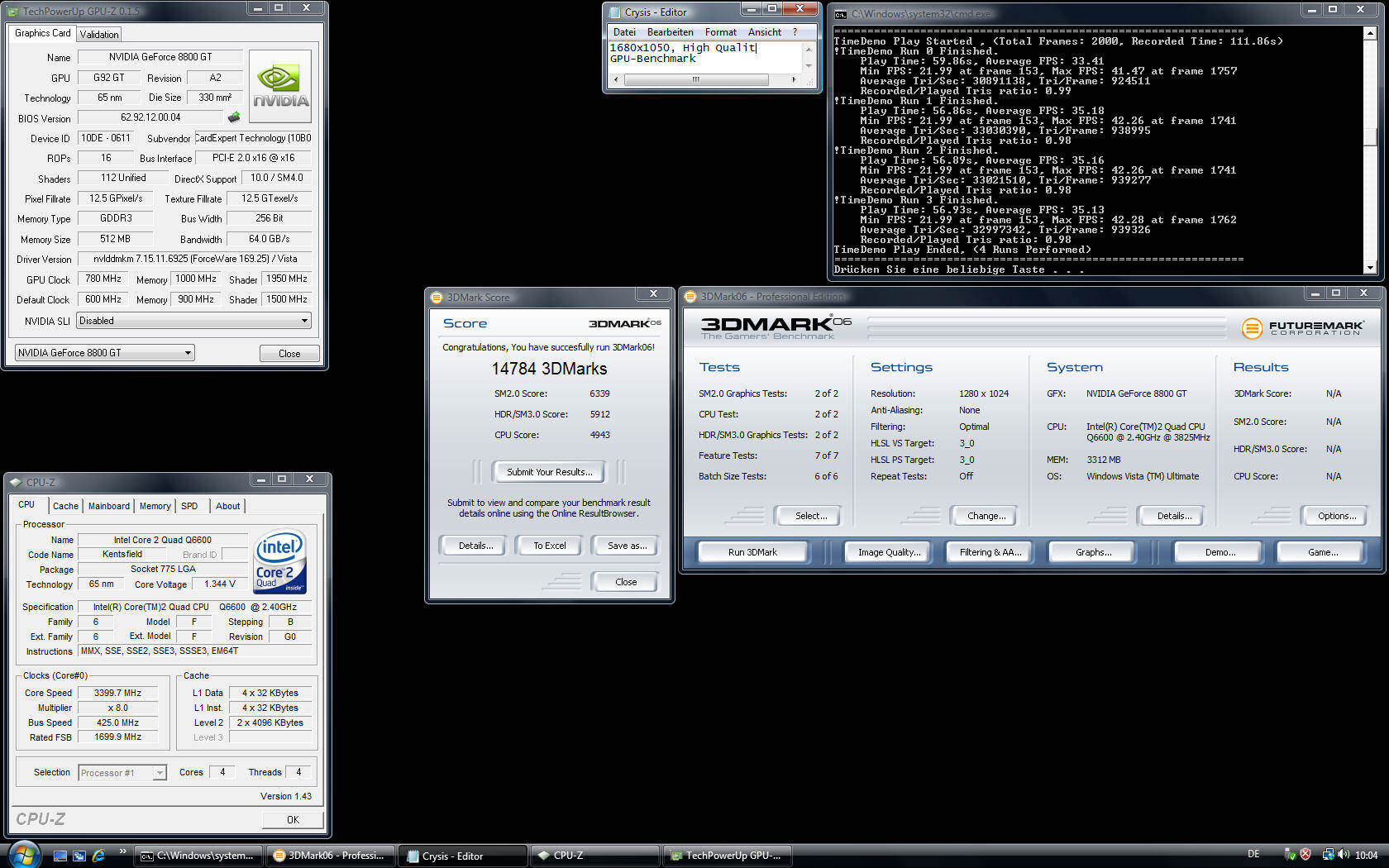Click Submit Your Results in 3DMark Score

tap(549, 472)
